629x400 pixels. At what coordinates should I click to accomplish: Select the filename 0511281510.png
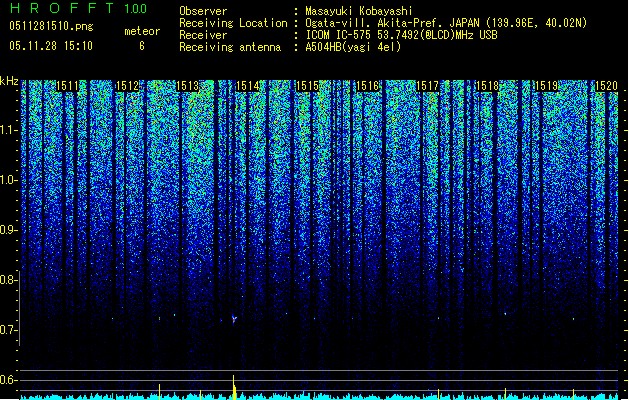click(51, 26)
